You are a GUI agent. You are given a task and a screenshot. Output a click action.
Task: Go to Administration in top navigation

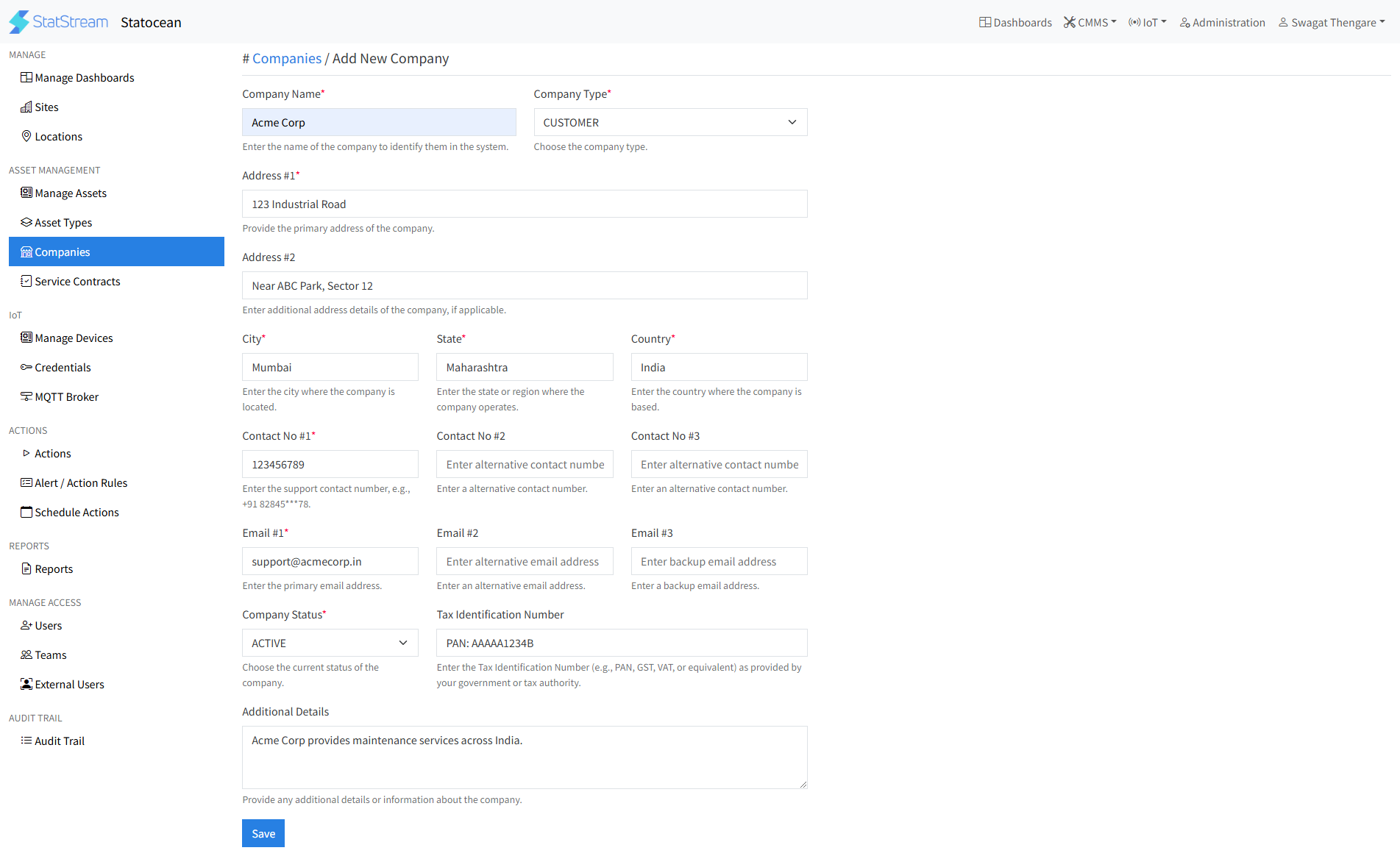tap(1222, 23)
